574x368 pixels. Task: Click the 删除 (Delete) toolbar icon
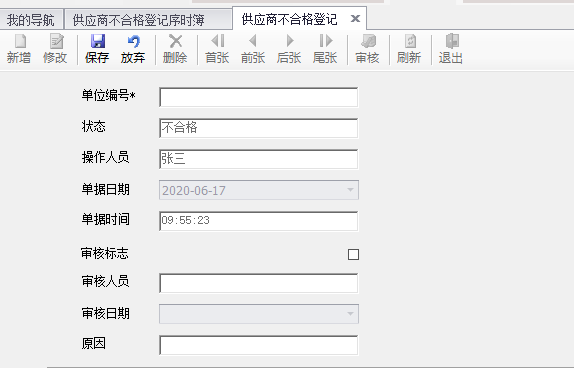[x=175, y=49]
